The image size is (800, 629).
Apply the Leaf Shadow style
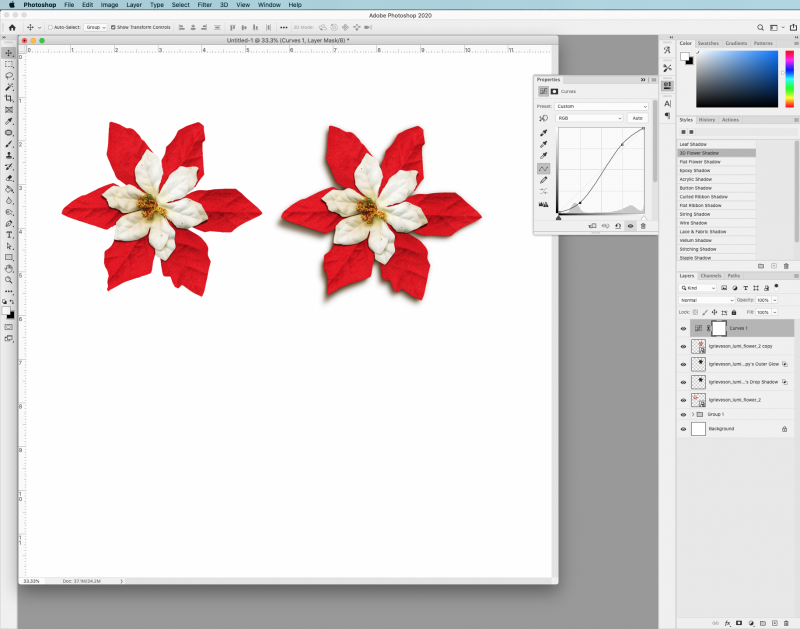coord(716,144)
